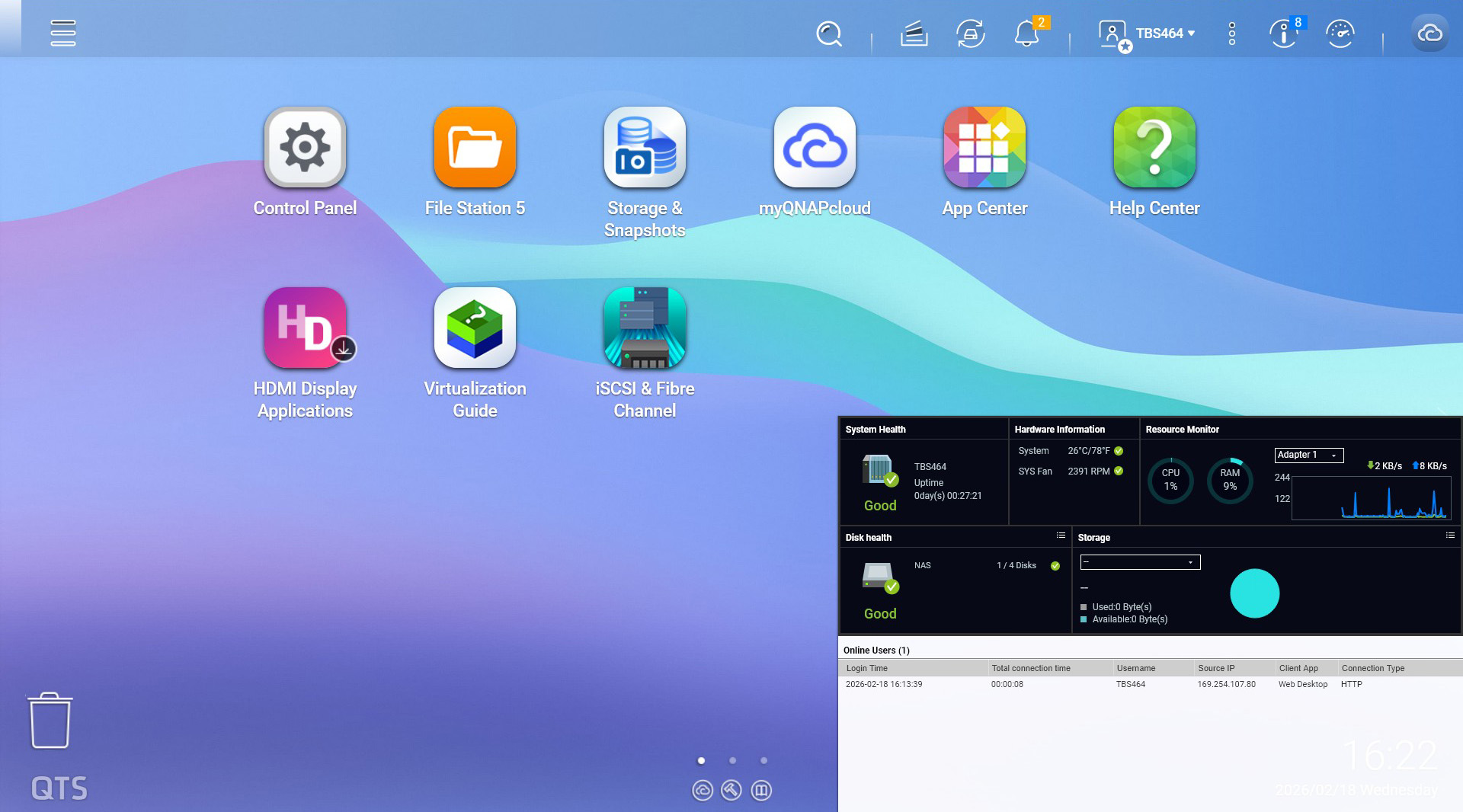Open the three-dot more options menu
The width and height of the screenshot is (1463, 812).
(1231, 34)
